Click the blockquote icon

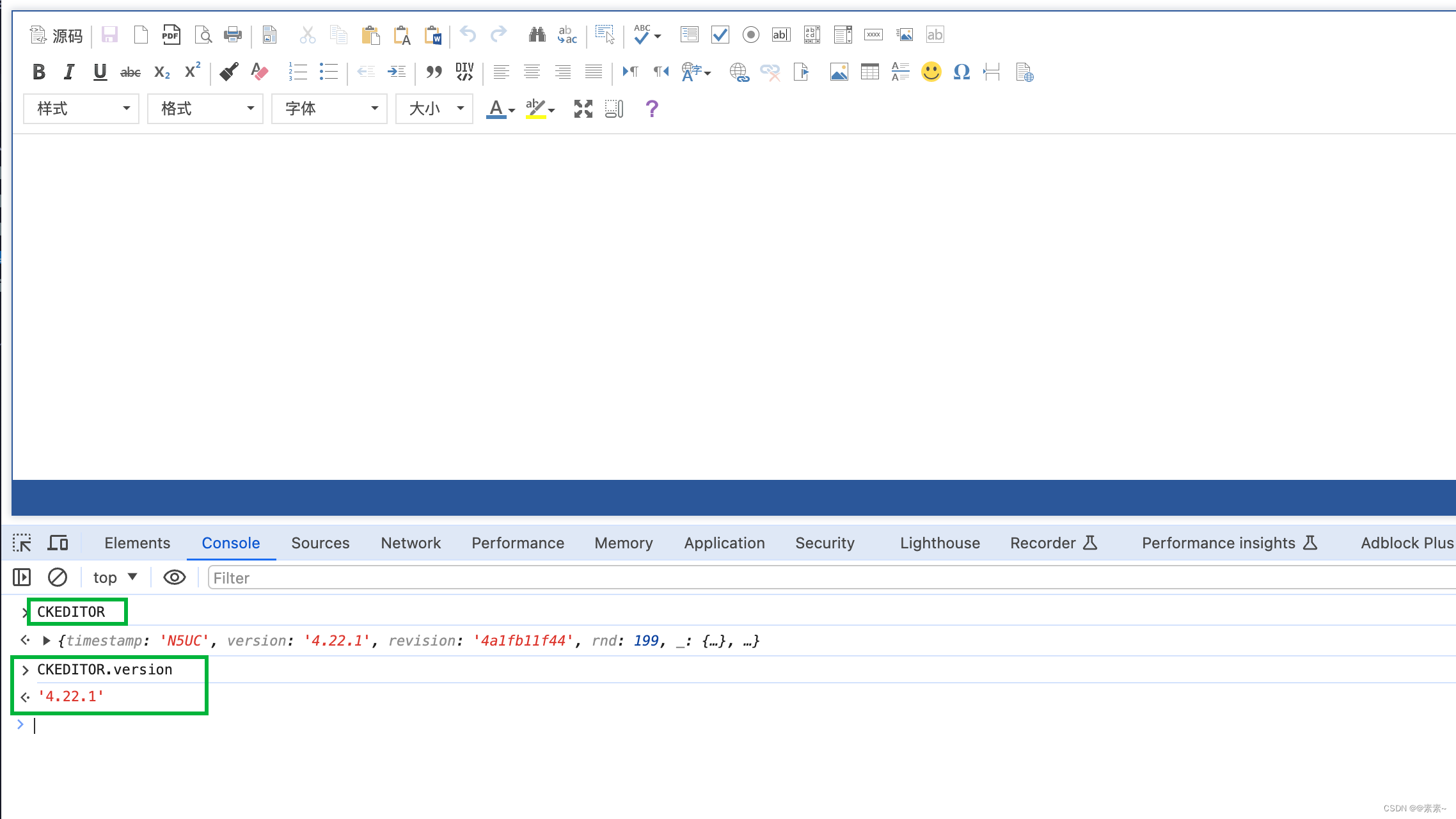tap(434, 72)
